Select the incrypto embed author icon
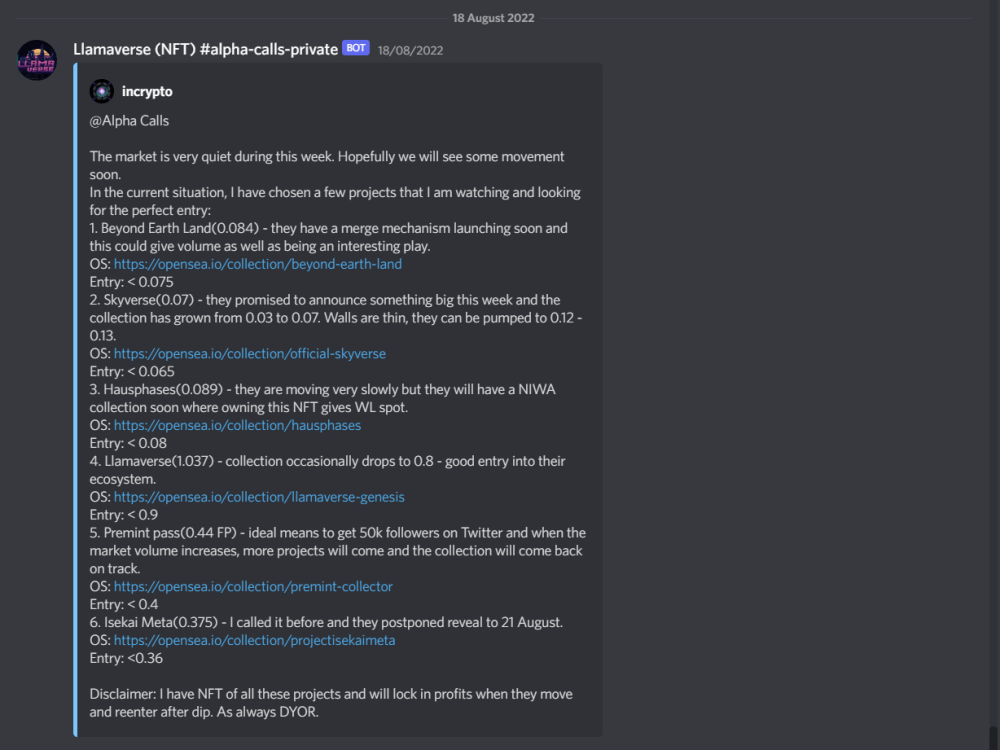The height and width of the screenshot is (750, 1000). pos(101,91)
